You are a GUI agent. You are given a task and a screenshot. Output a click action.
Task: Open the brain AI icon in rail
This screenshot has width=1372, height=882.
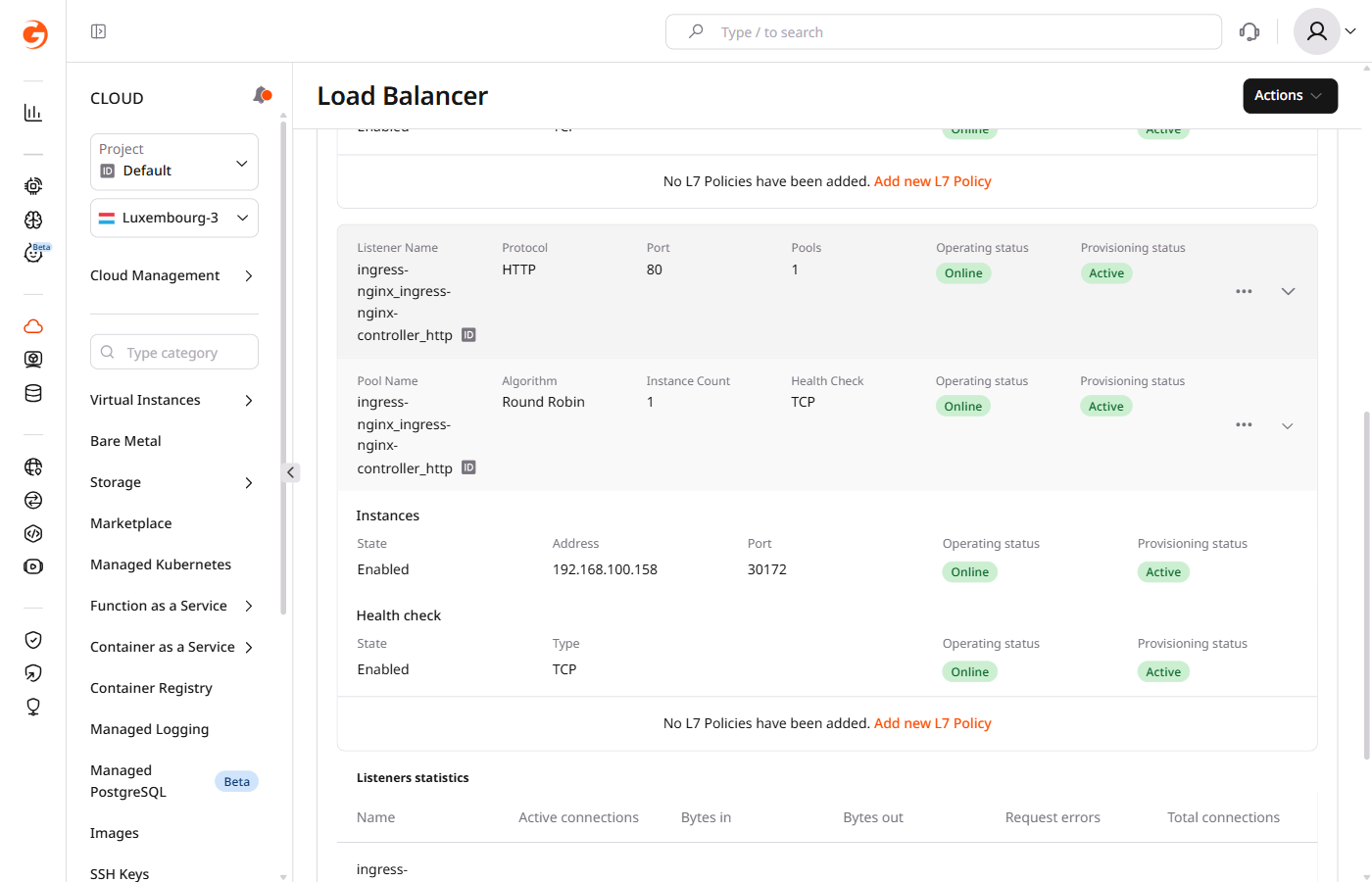pyautogui.click(x=33, y=220)
